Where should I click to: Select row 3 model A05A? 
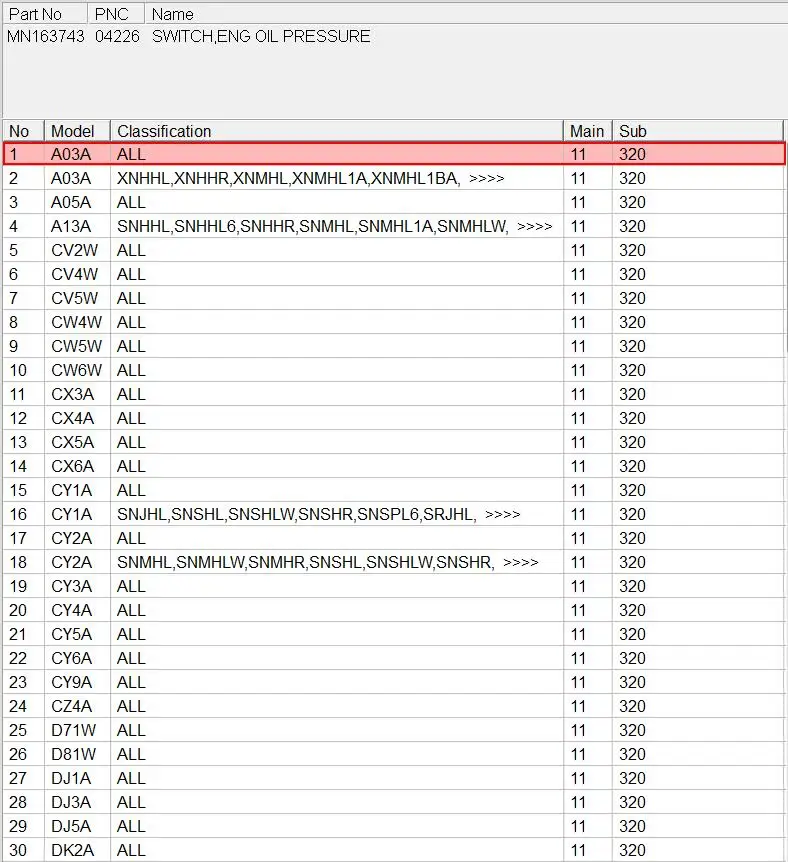[71, 202]
